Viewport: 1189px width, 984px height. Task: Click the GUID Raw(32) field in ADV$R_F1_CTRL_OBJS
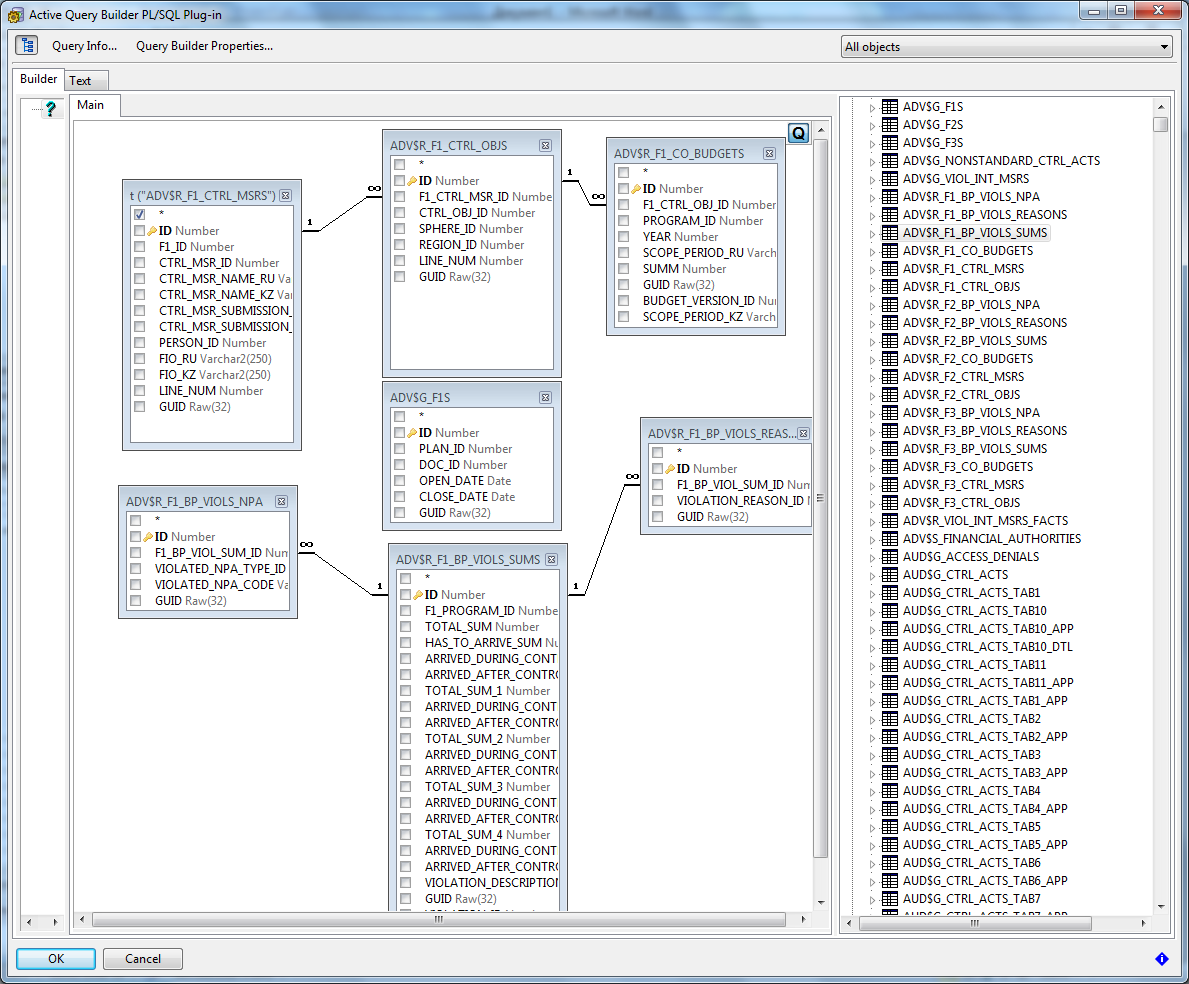454,277
